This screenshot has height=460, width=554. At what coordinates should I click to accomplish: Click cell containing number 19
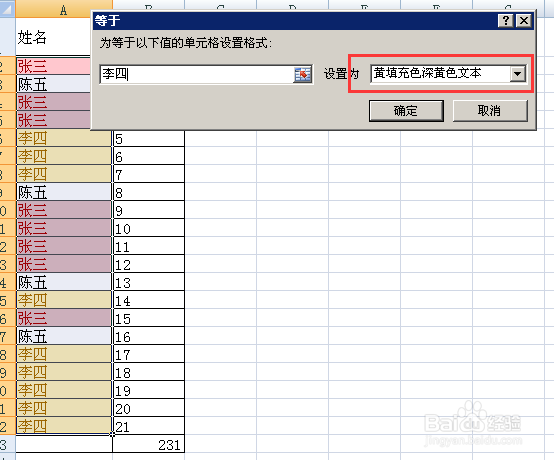point(148,390)
